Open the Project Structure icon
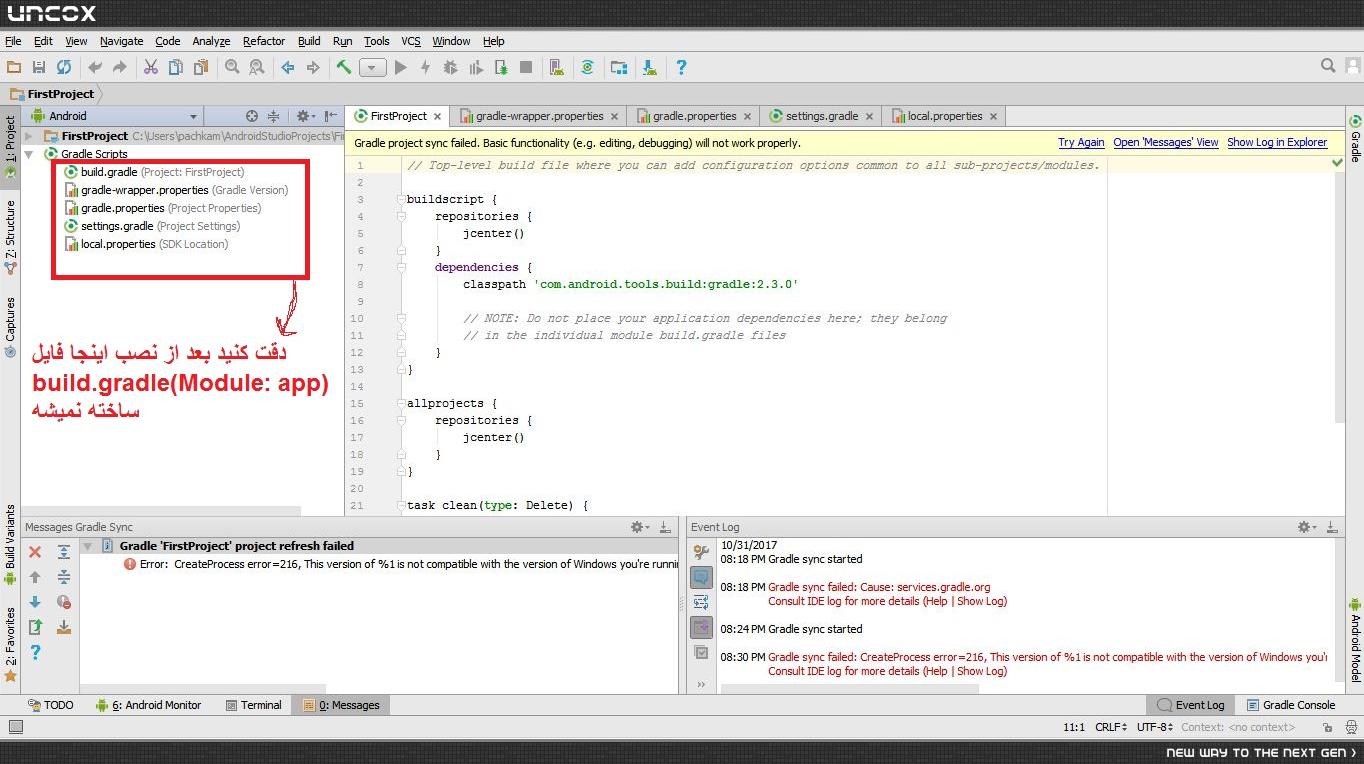 (619, 67)
